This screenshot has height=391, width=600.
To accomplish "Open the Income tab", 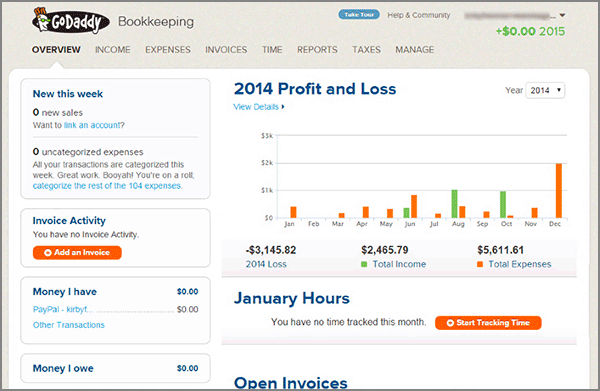I will 112,50.
